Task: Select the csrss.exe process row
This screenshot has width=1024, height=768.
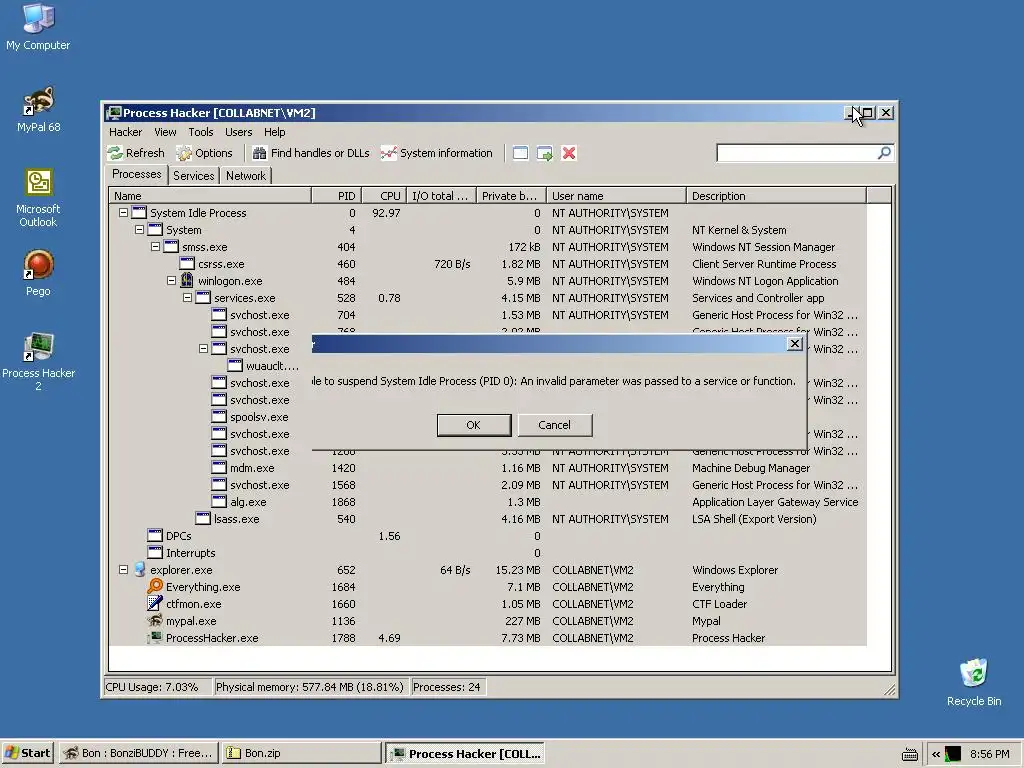Action: tap(487, 264)
